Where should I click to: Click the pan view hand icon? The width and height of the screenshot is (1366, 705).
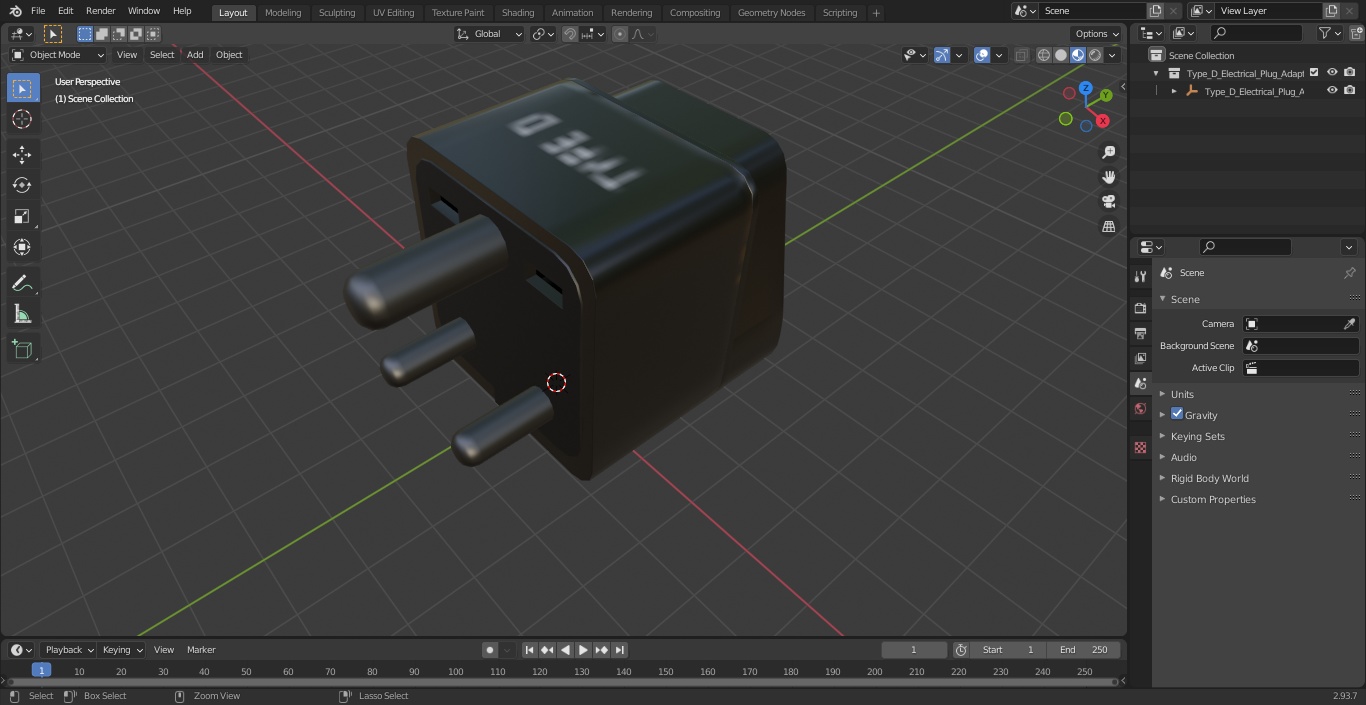pyautogui.click(x=1108, y=177)
